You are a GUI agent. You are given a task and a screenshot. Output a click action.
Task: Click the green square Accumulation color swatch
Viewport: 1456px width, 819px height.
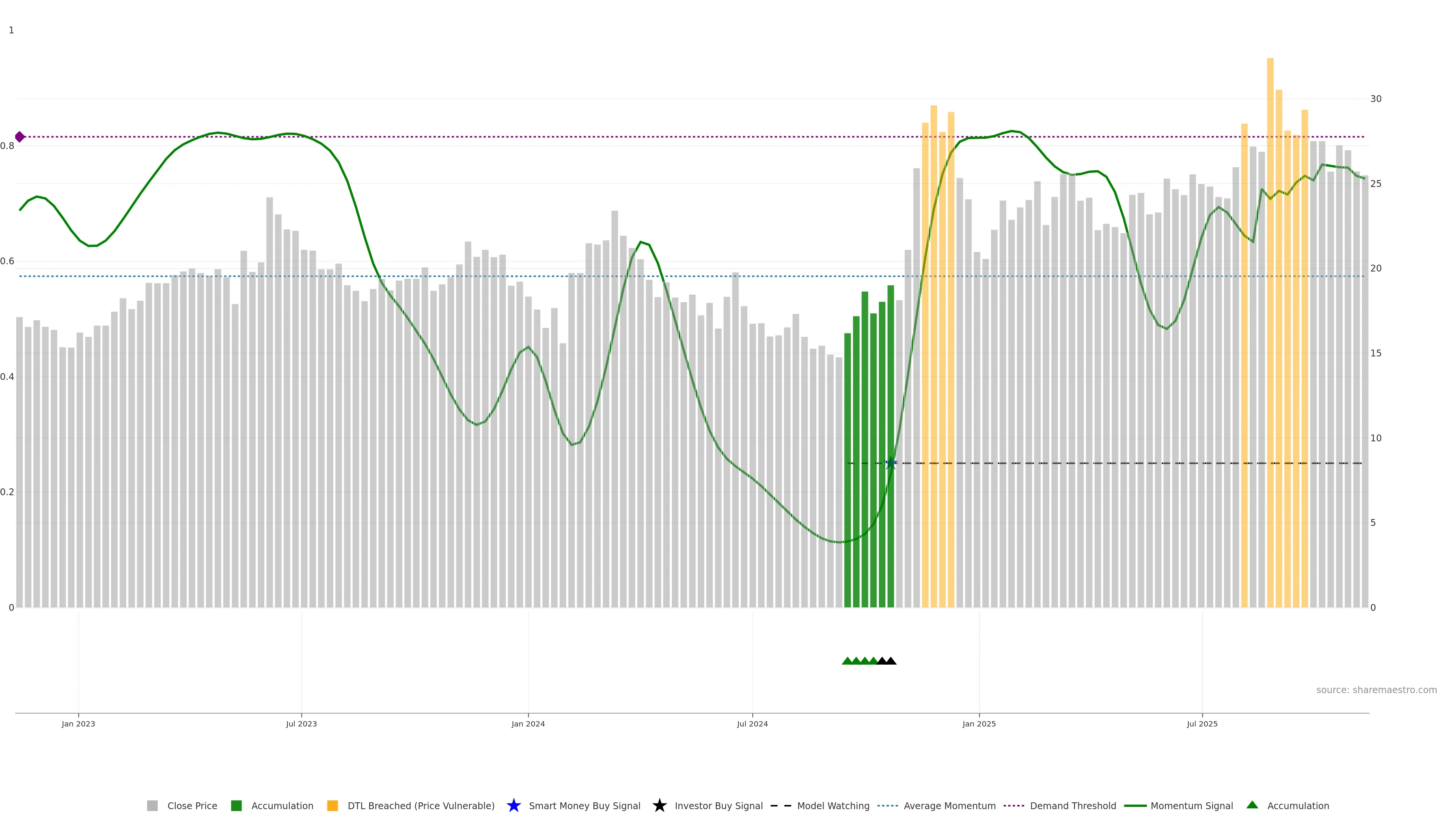click(236, 805)
